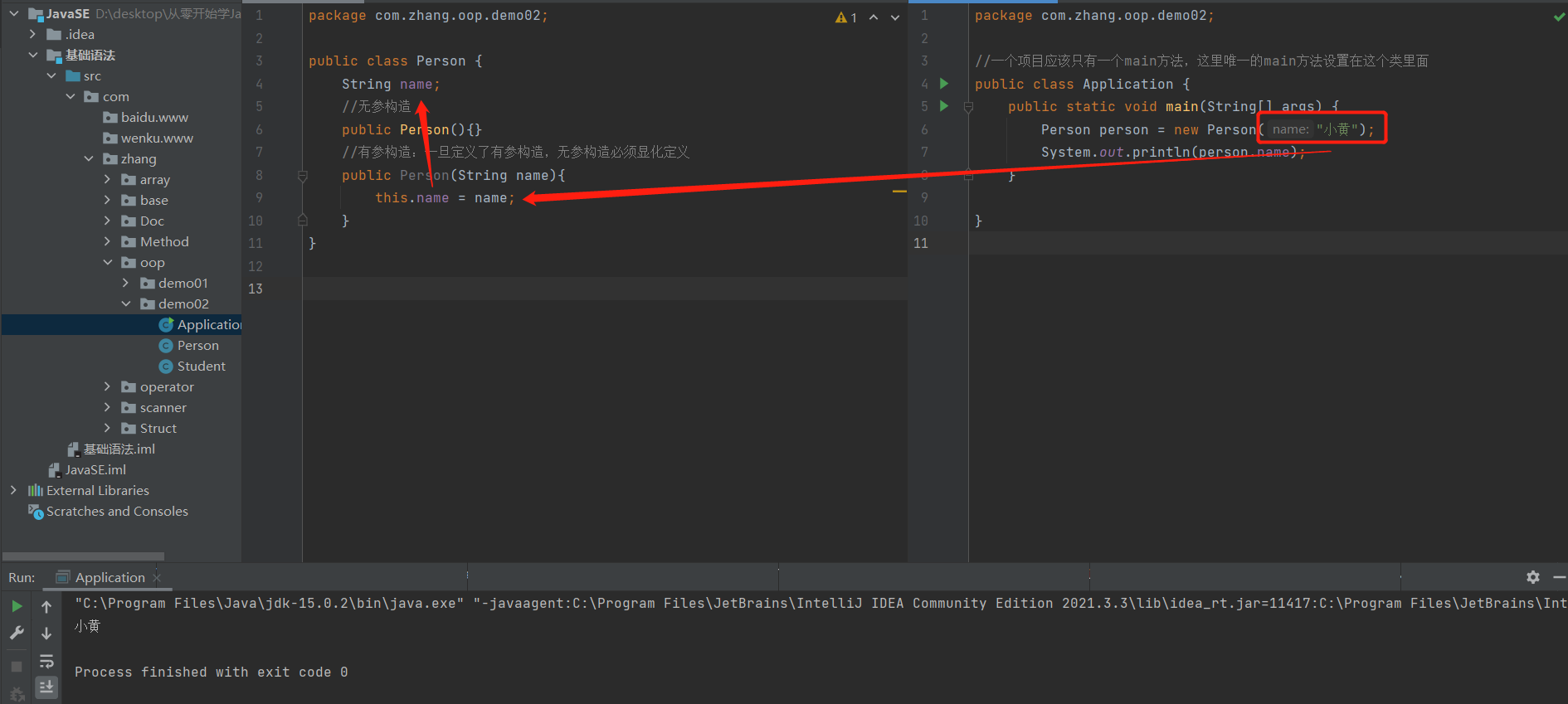
Task: Click the '小黄' output line in Run console
Action: [87, 626]
